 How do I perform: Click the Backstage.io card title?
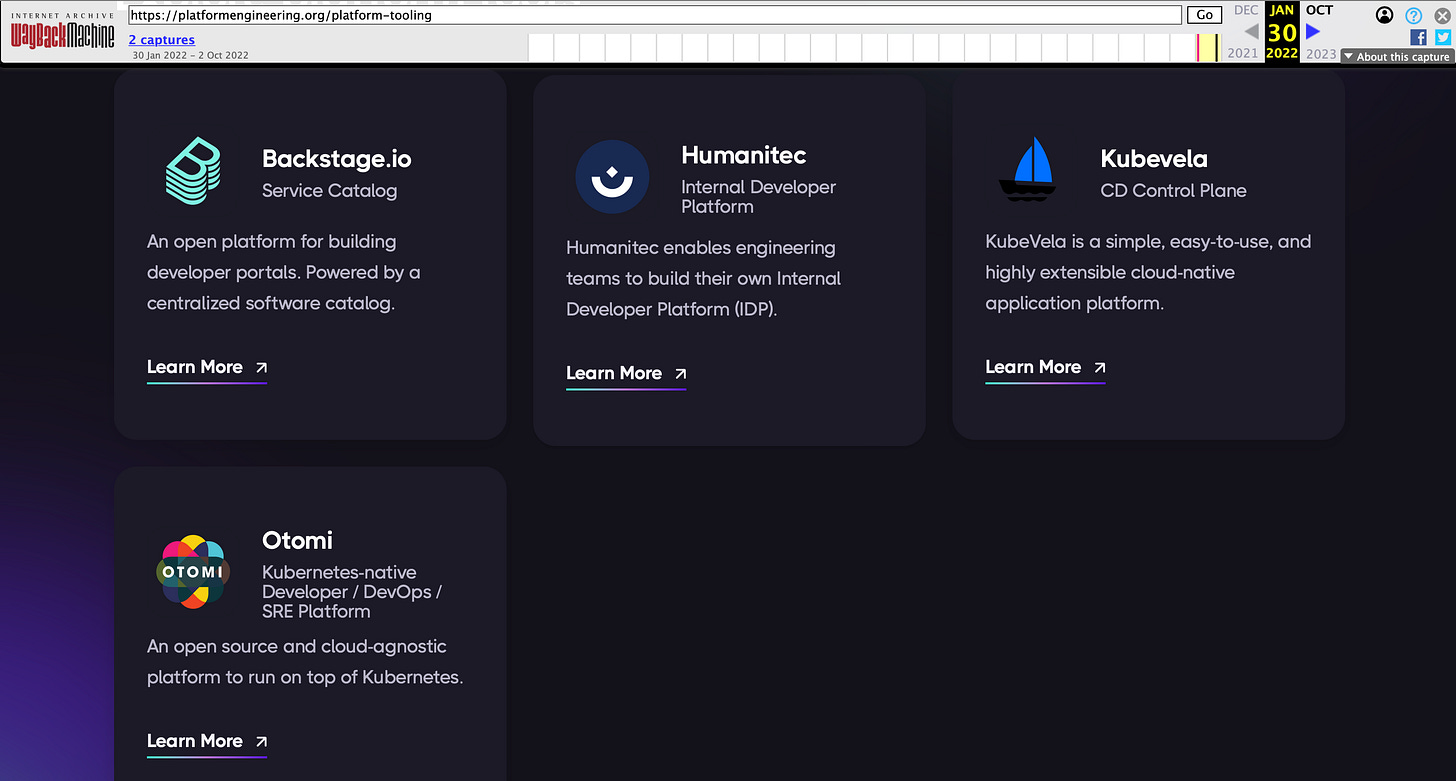337,159
